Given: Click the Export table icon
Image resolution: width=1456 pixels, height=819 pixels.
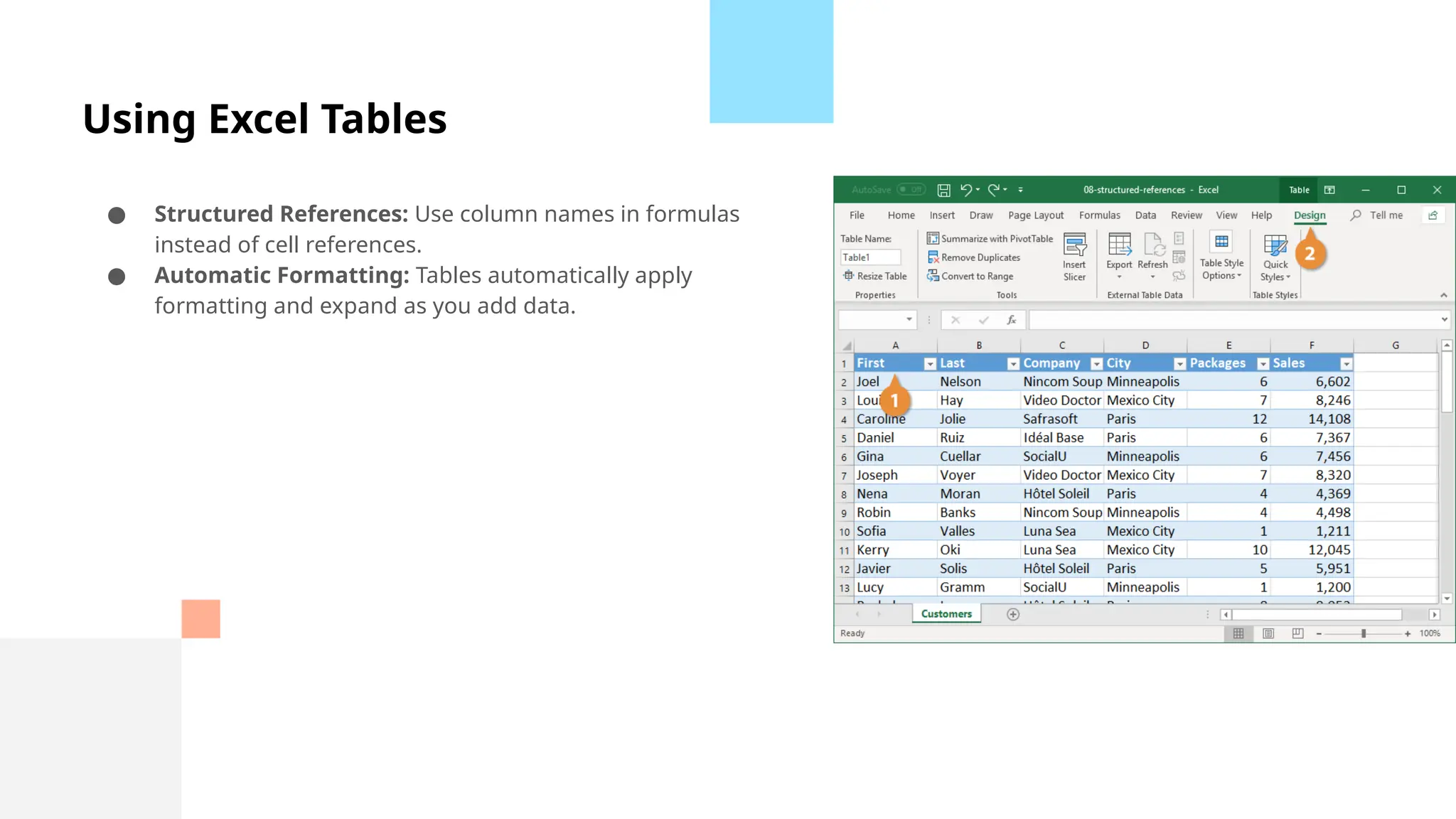Looking at the screenshot, I should pos(1119,245).
